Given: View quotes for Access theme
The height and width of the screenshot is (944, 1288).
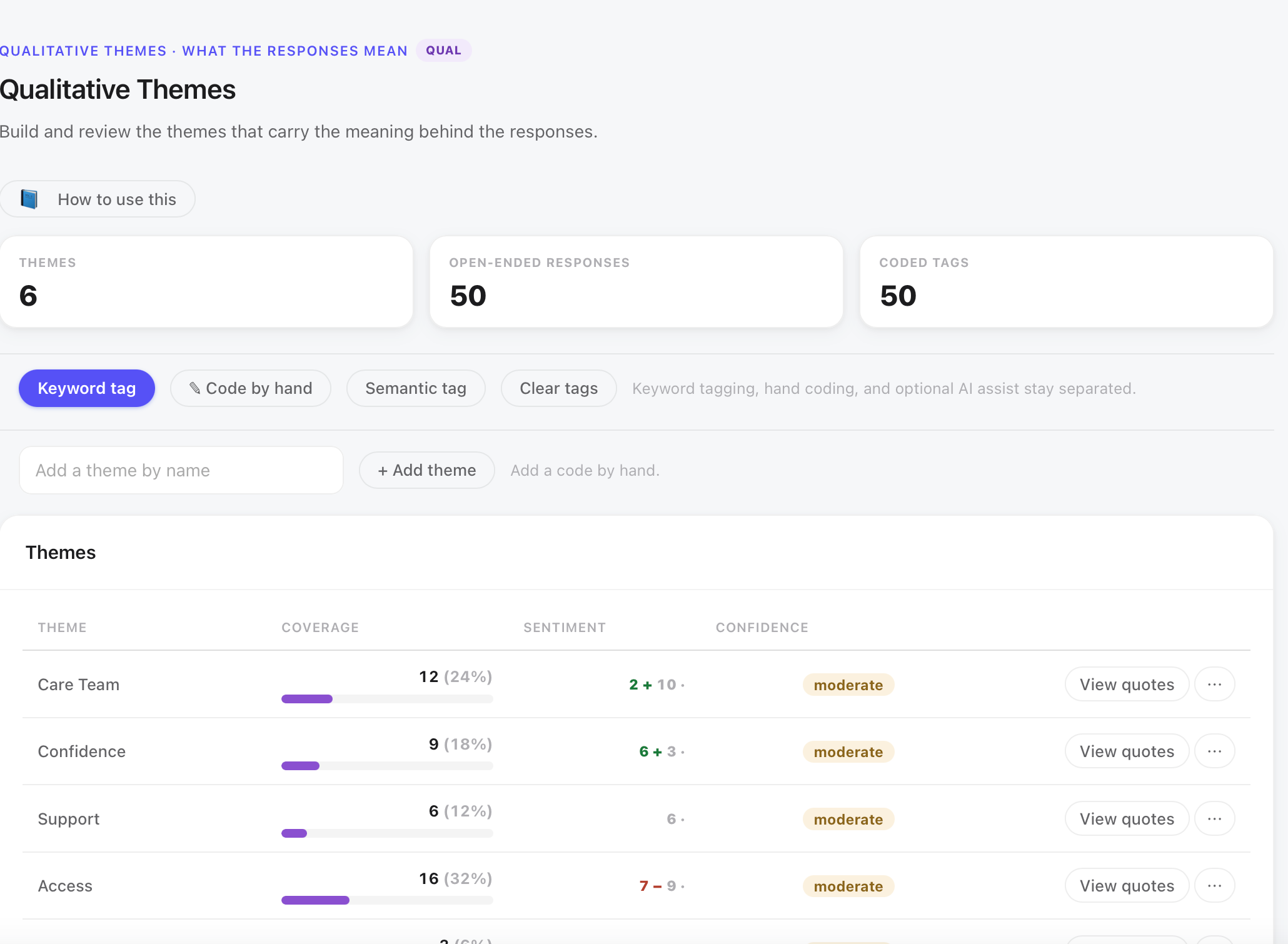Looking at the screenshot, I should coord(1127,886).
